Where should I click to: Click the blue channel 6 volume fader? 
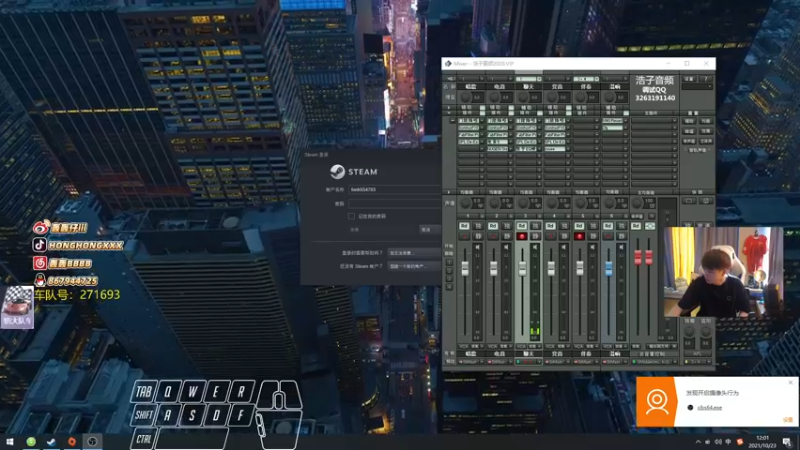pyautogui.click(x=608, y=268)
